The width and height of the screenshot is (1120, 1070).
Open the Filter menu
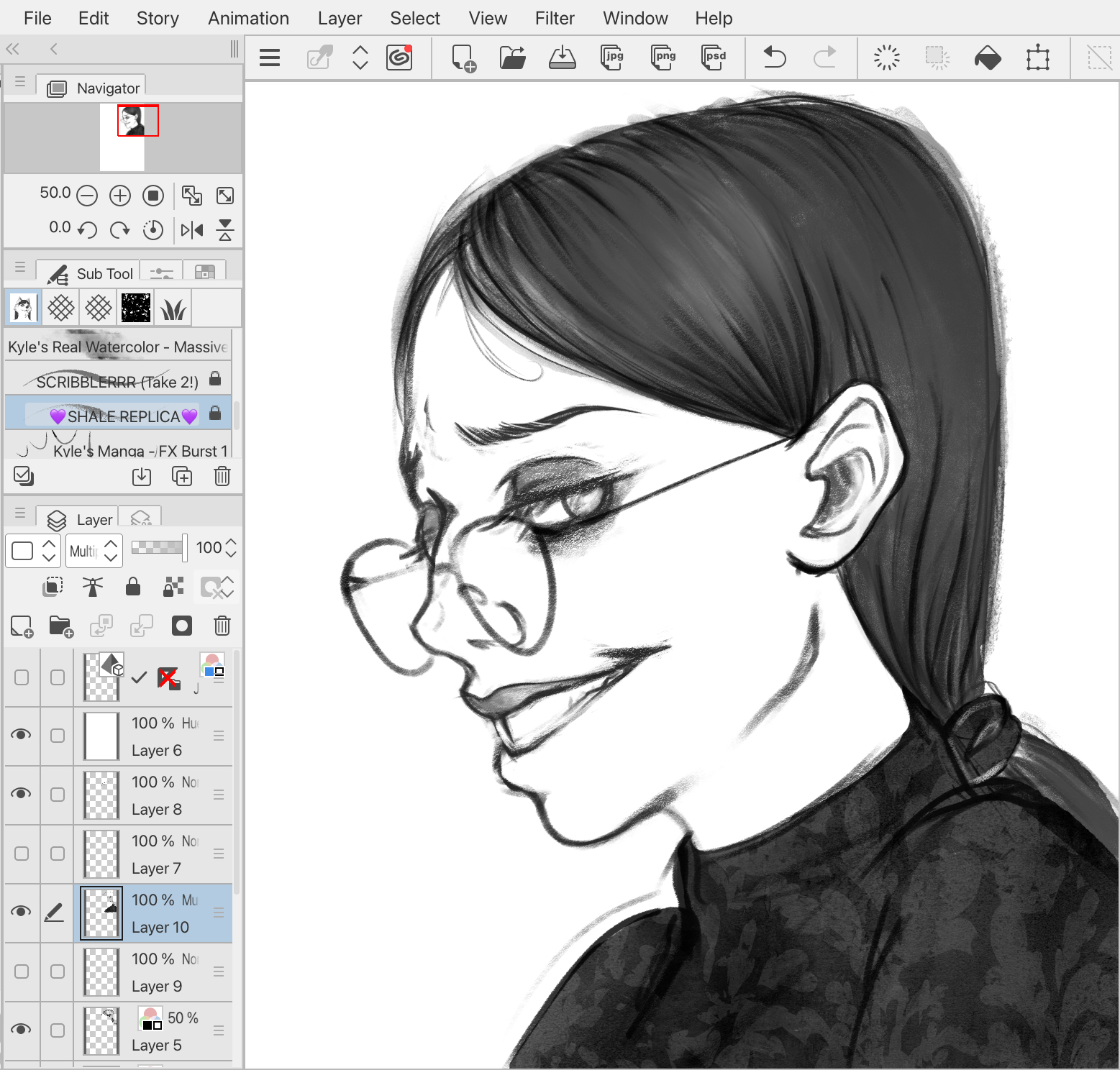(x=554, y=18)
